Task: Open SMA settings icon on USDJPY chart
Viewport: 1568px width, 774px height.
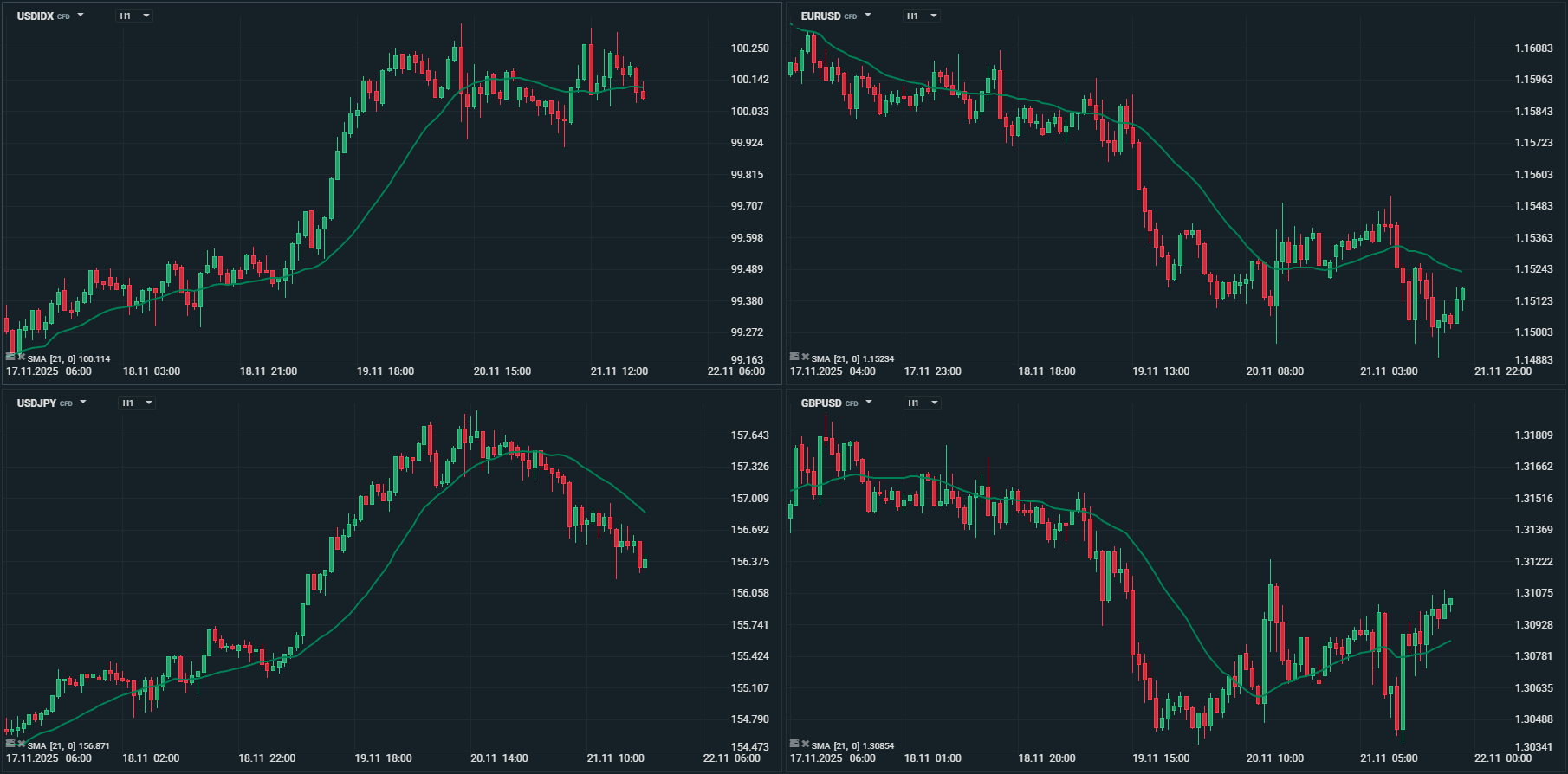Action: click(x=10, y=744)
